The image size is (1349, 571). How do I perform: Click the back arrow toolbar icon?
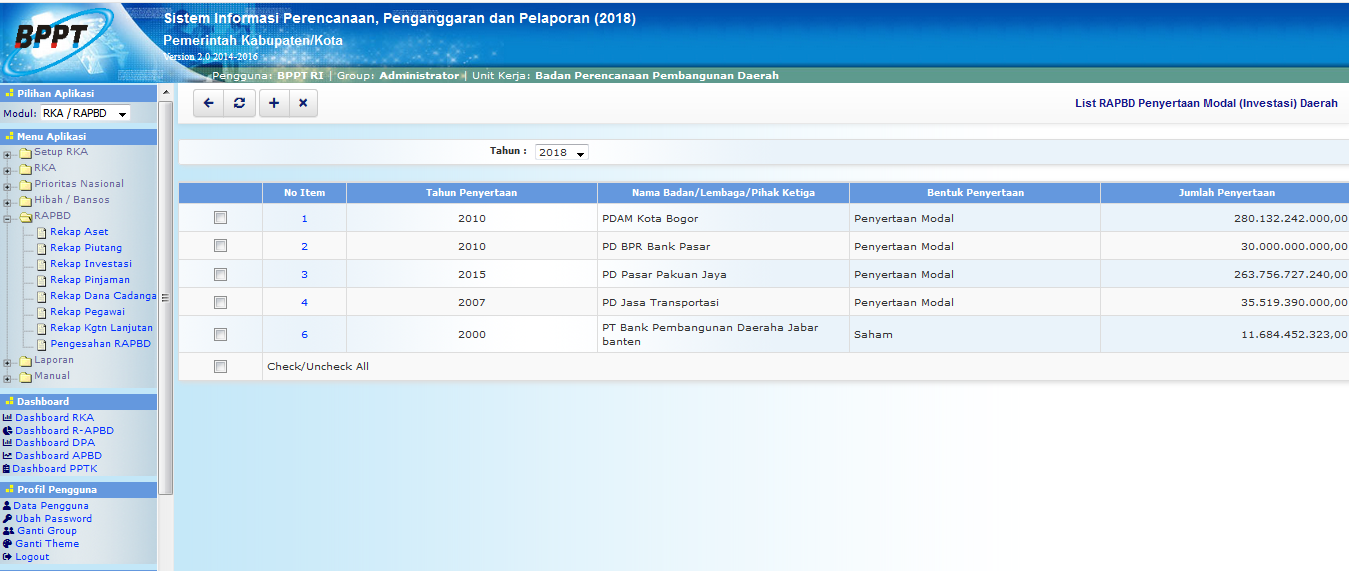tap(208, 103)
